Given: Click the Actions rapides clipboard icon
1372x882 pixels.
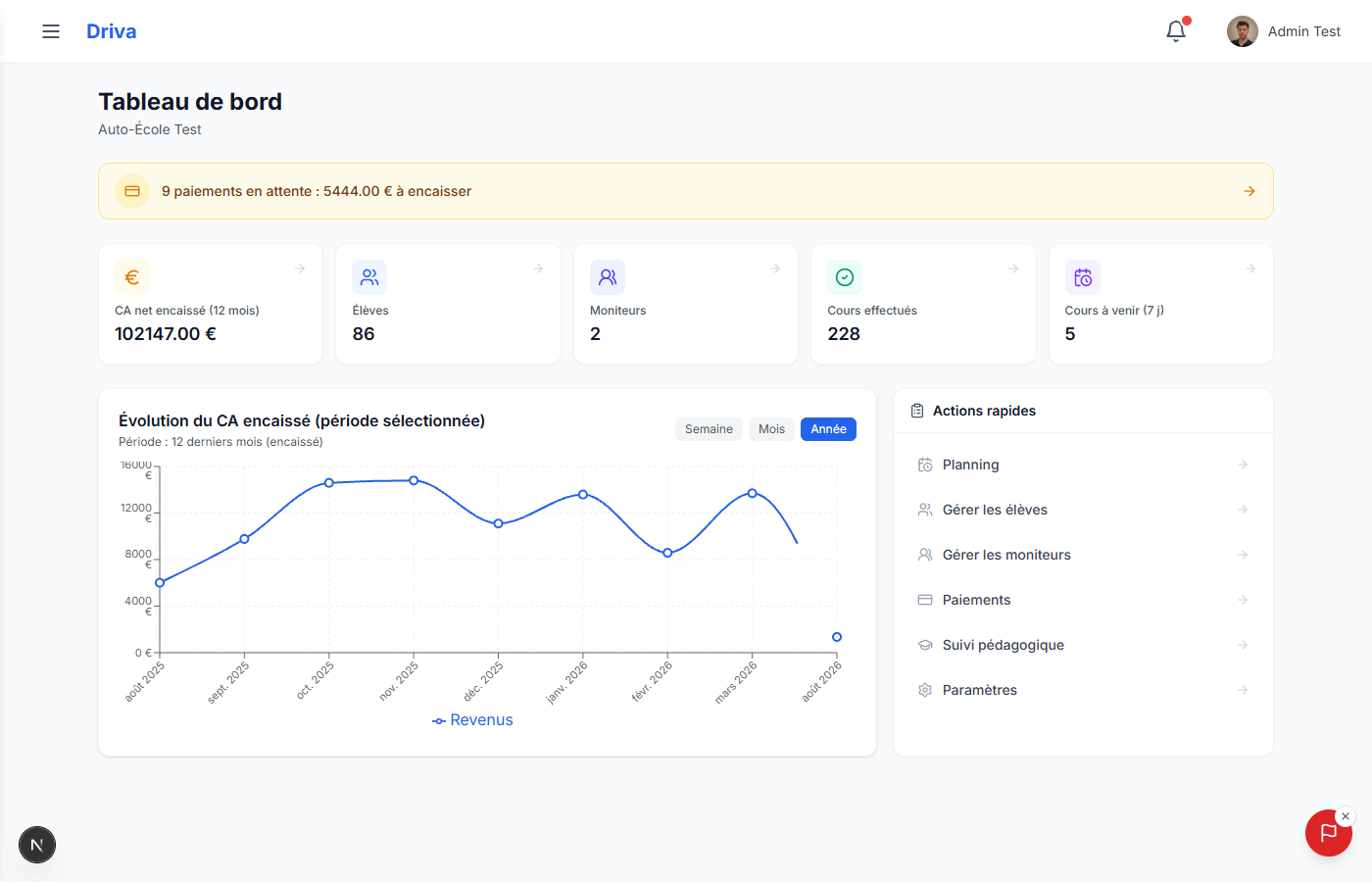Looking at the screenshot, I should point(917,411).
